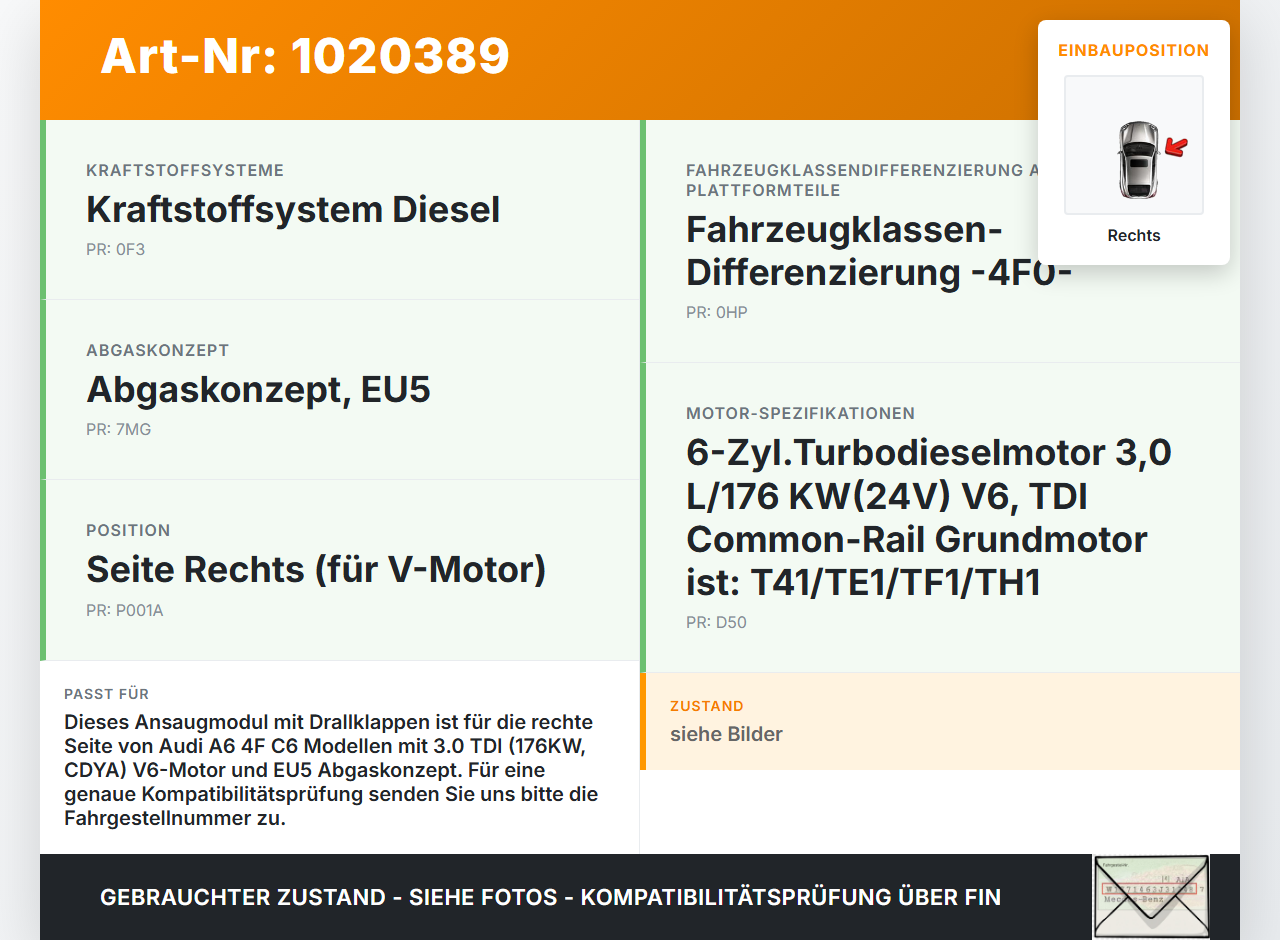Click the PASST FÜR label
1280x940 pixels.
107,694
